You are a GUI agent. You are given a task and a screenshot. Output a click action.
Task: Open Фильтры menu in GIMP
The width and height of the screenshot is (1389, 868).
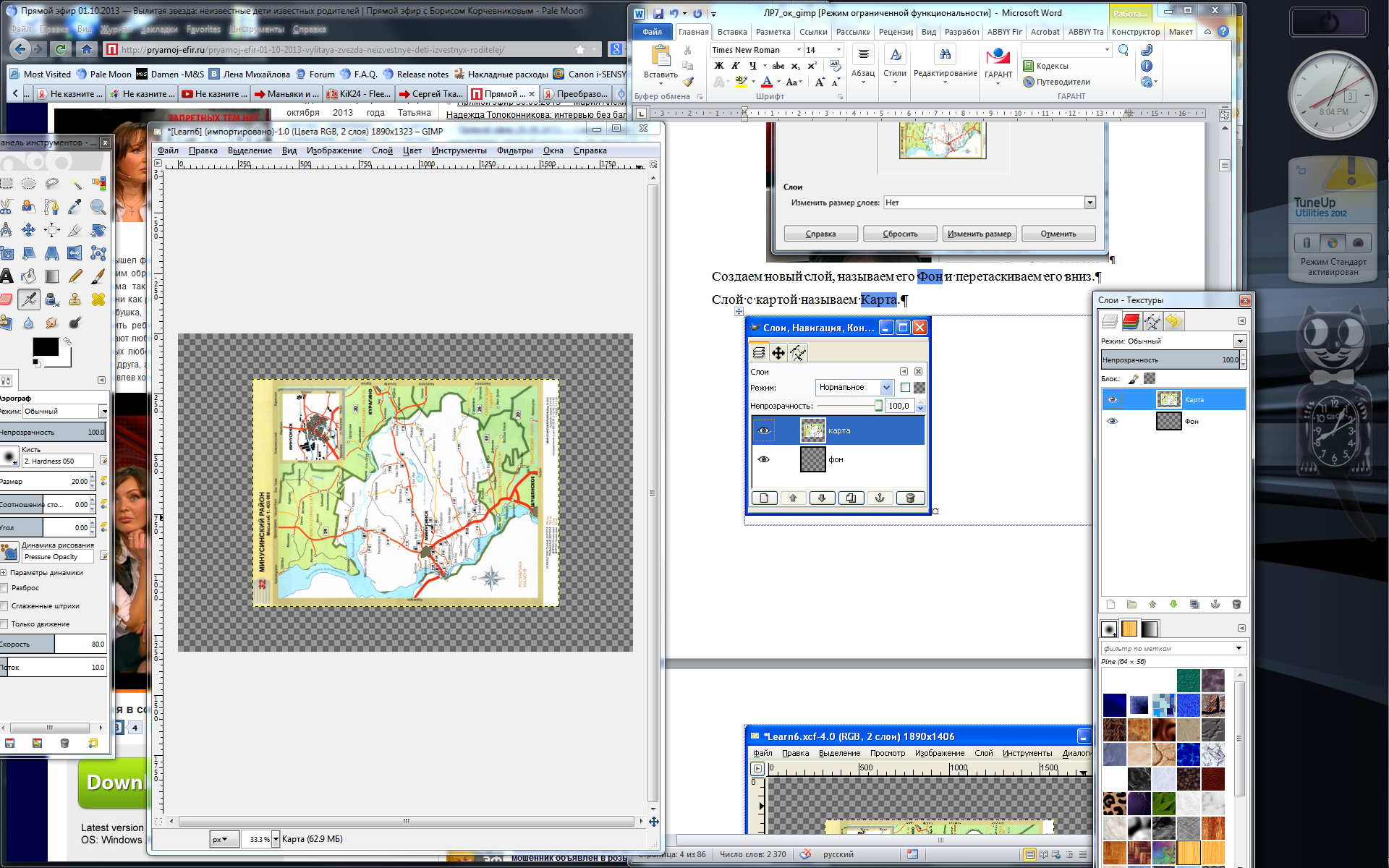514,150
